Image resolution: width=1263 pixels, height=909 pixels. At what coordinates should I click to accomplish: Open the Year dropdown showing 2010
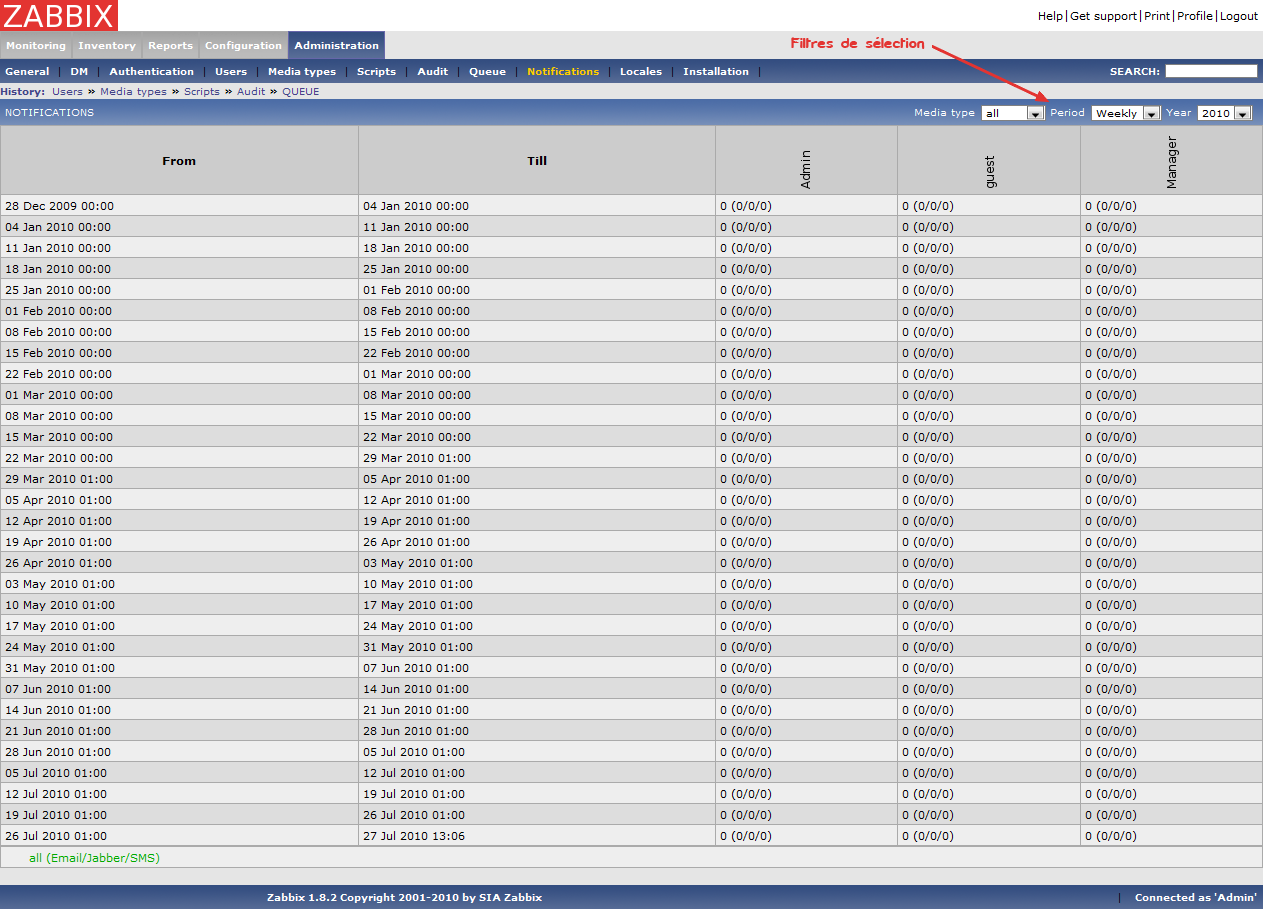1224,113
